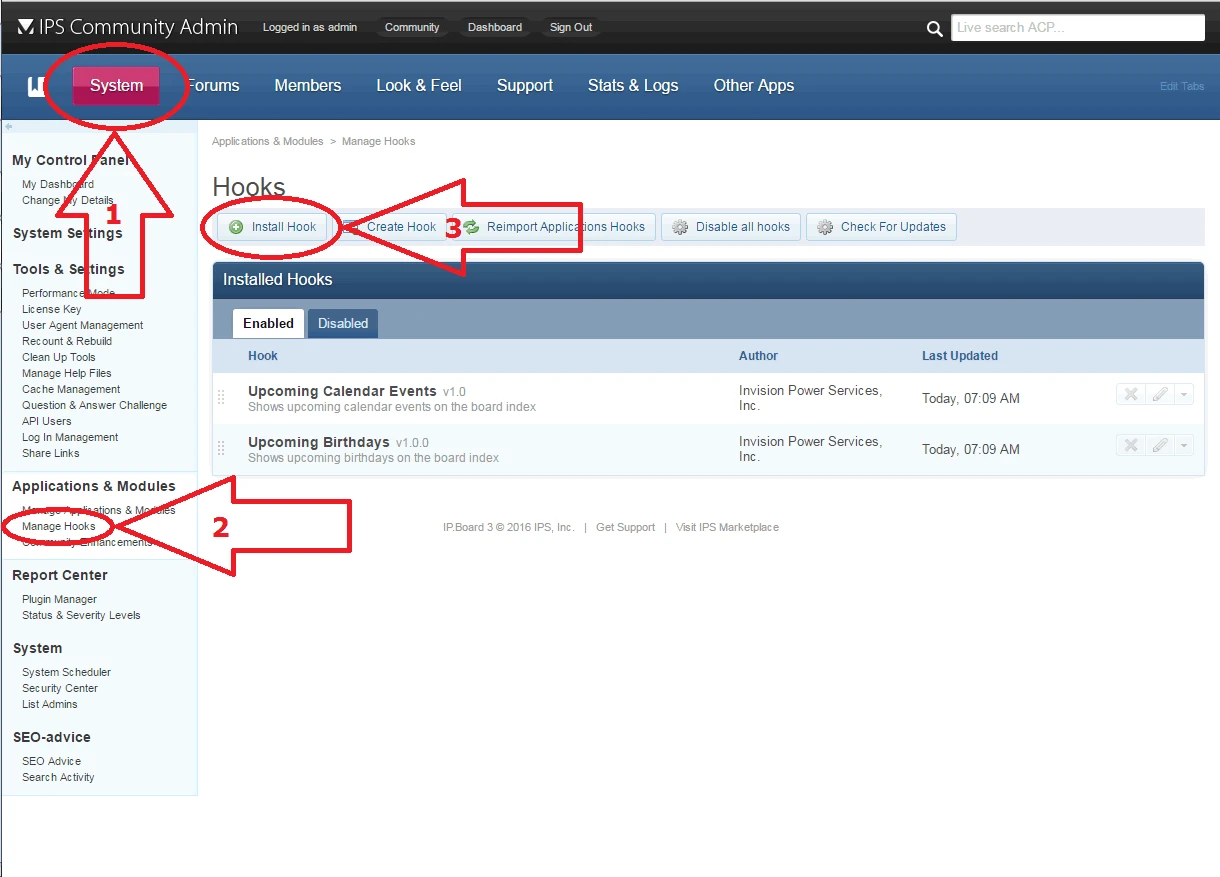
Task: Click the Get Support footer link
Action: [626, 527]
